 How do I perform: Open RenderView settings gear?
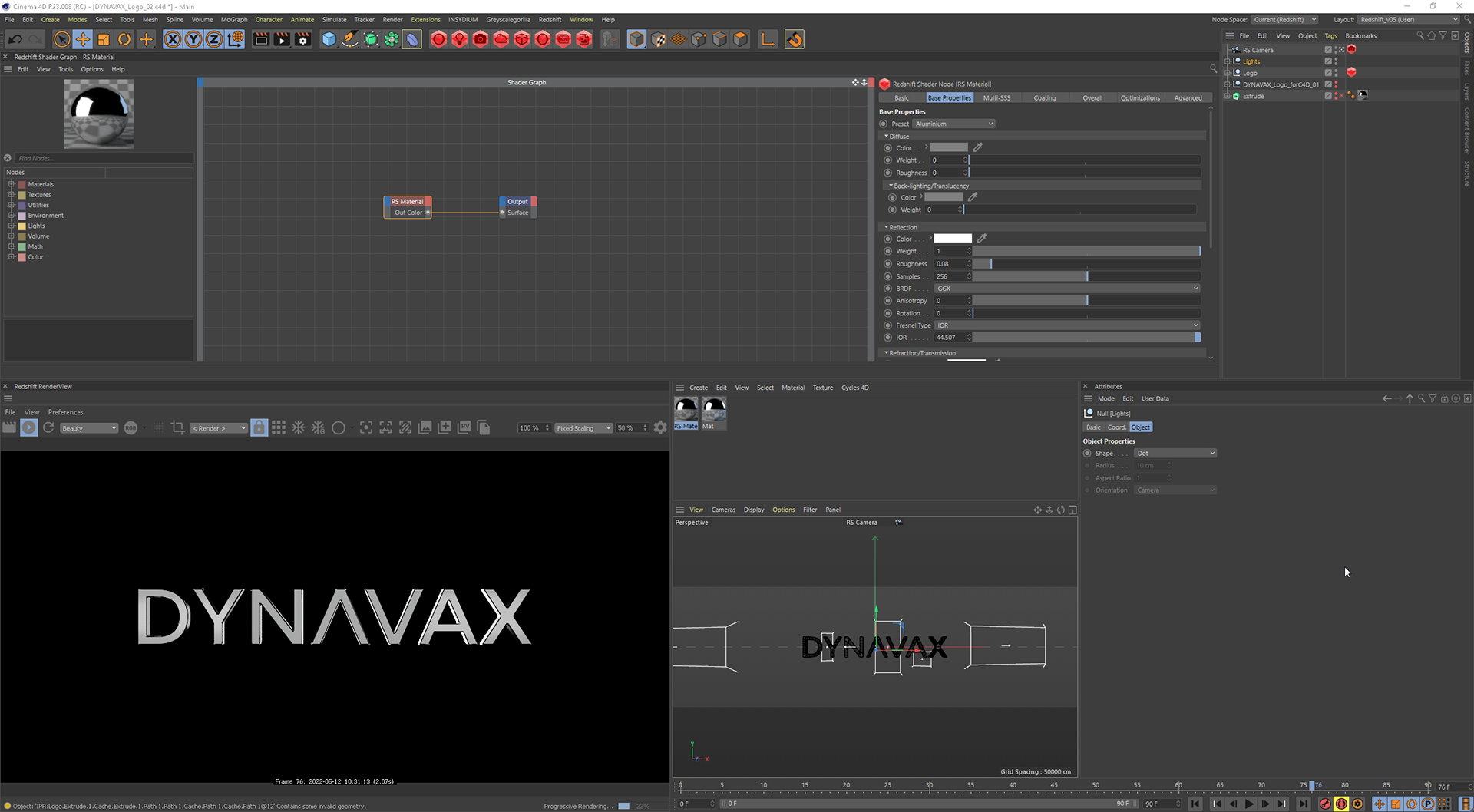(x=660, y=427)
